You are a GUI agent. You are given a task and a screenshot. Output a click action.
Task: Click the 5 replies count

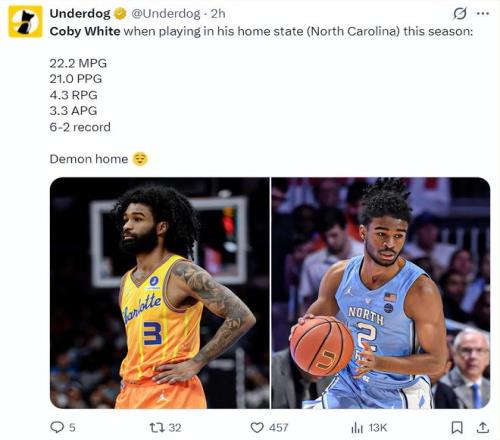[72, 428]
